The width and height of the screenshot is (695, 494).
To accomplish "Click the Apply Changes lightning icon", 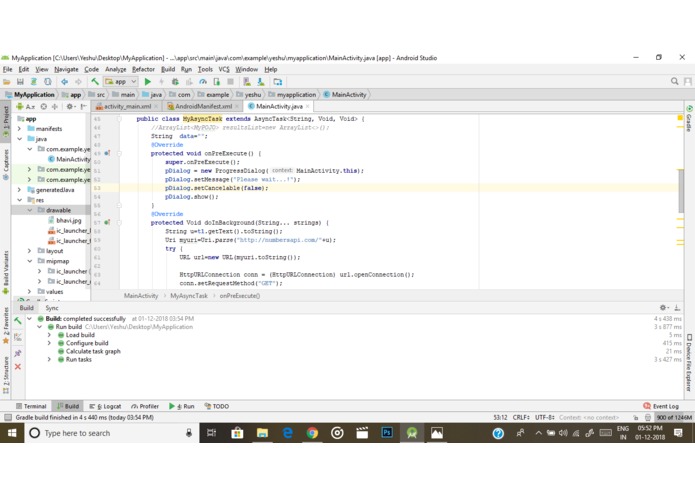I will click(161, 82).
